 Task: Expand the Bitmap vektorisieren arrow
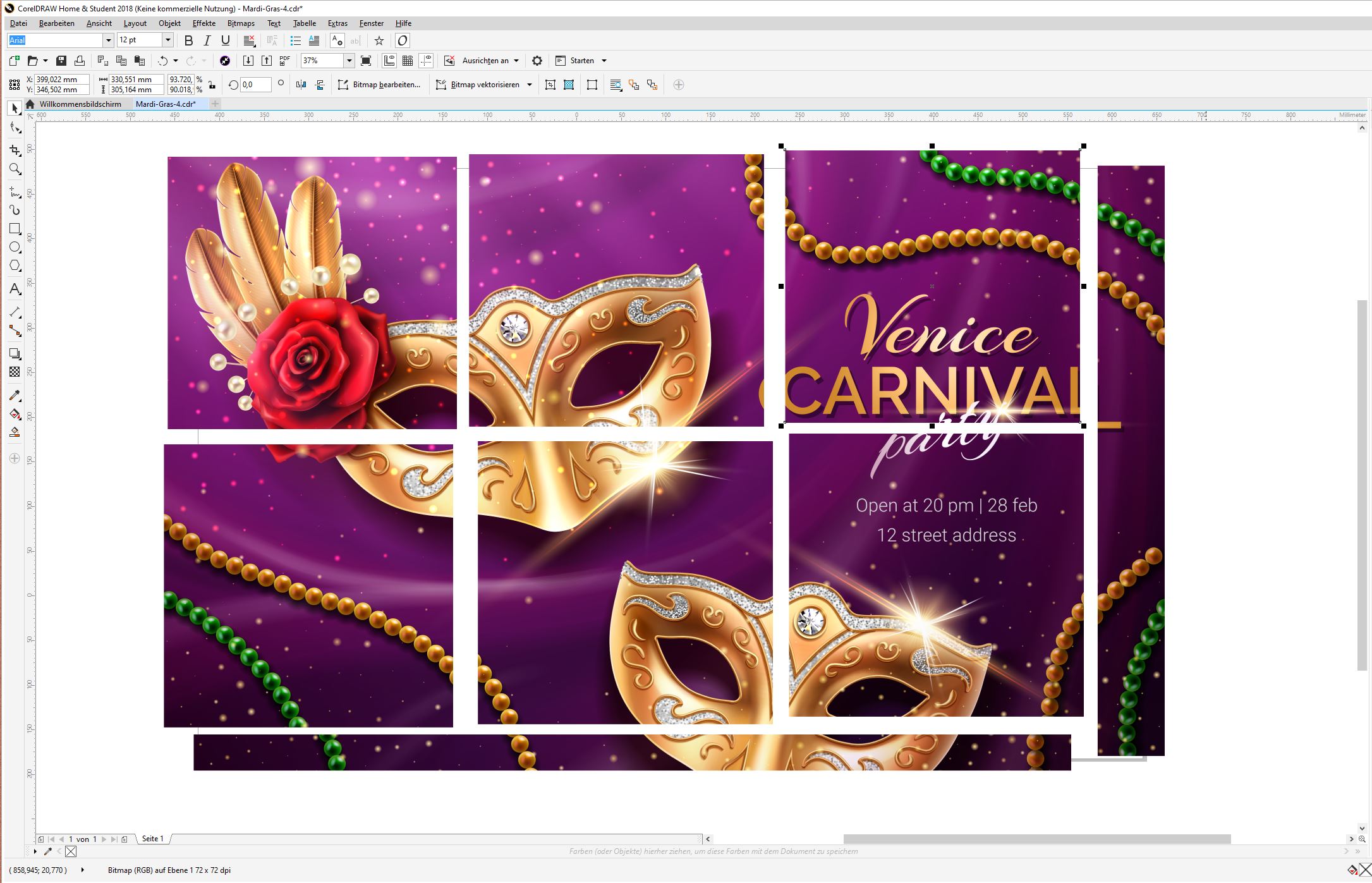530,85
